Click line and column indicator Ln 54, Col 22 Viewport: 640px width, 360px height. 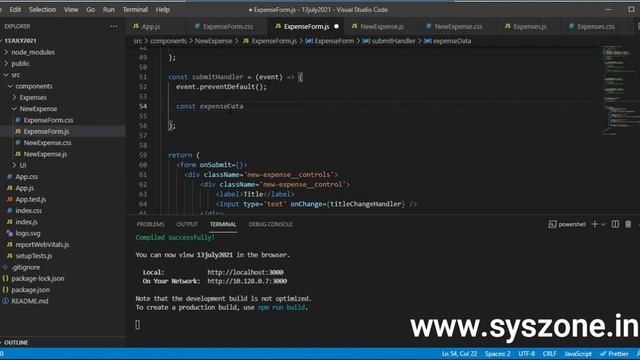(459, 354)
